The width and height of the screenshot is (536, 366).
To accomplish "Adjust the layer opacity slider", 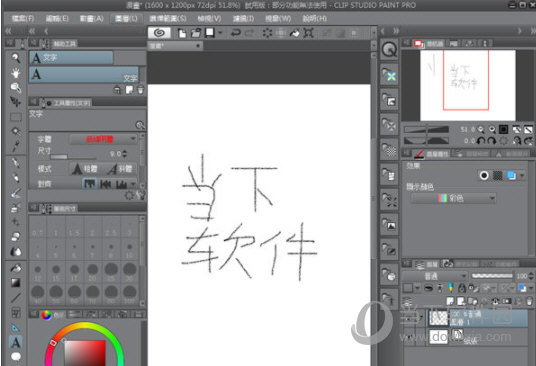I will point(492,276).
